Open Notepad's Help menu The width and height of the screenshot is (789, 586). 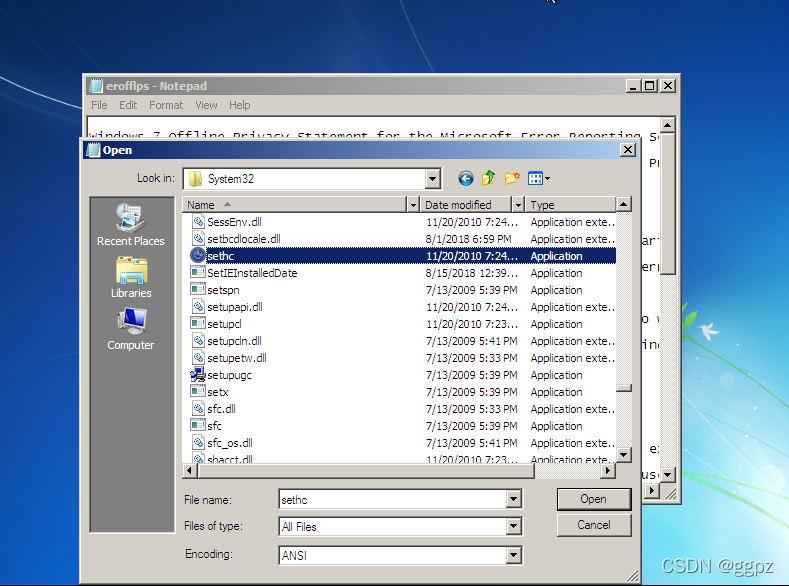point(240,105)
